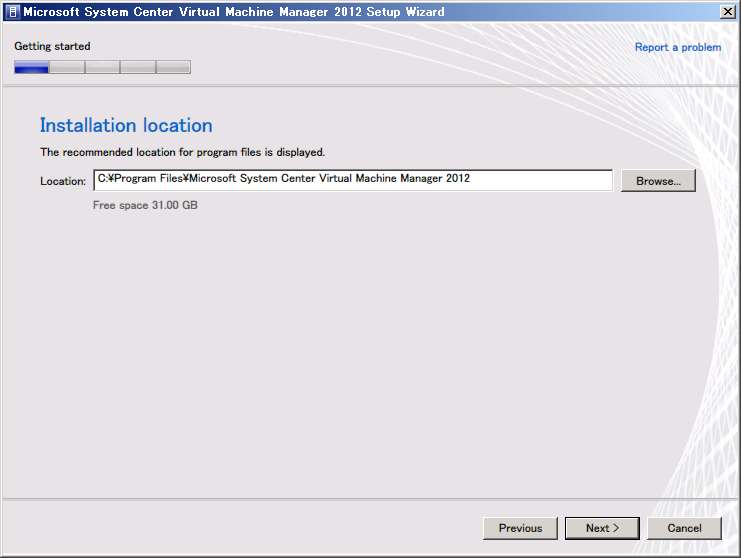Cancel the setup wizard
Image resolution: width=741 pixels, height=558 pixels.
(x=684, y=528)
